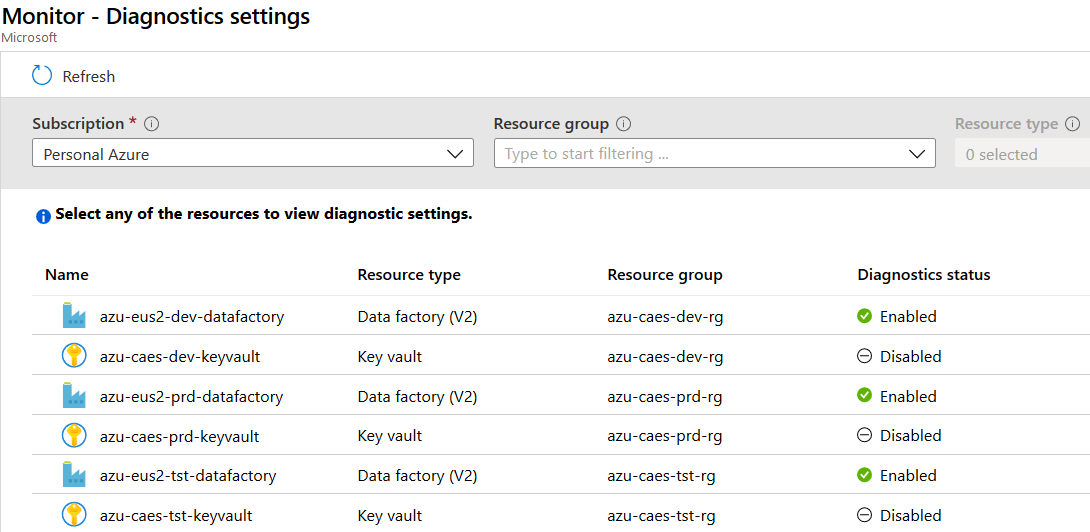
Task: Click the info icon beside Resource type label
Action: coord(1073,124)
